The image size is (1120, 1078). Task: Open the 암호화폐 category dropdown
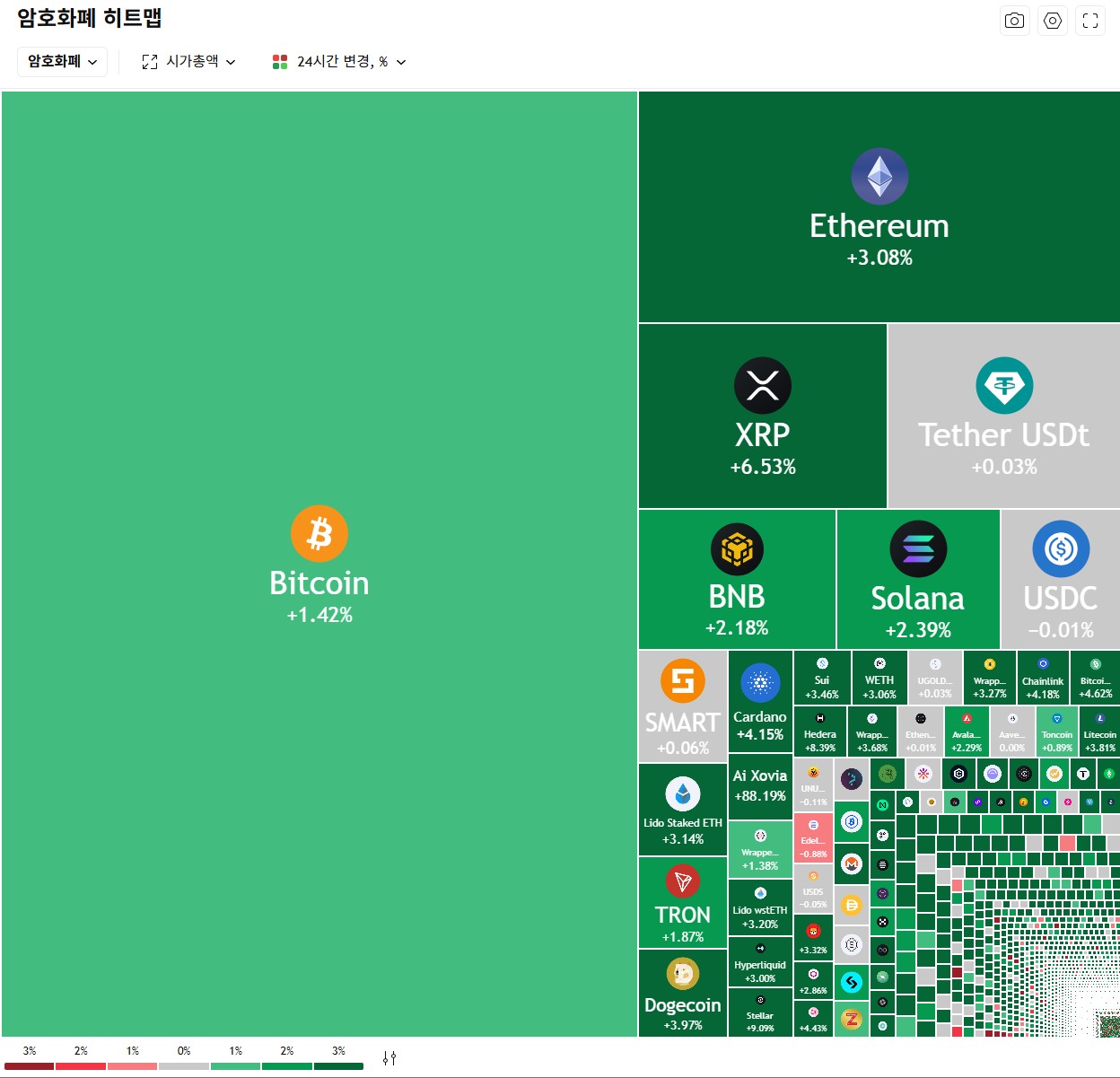[x=62, y=61]
